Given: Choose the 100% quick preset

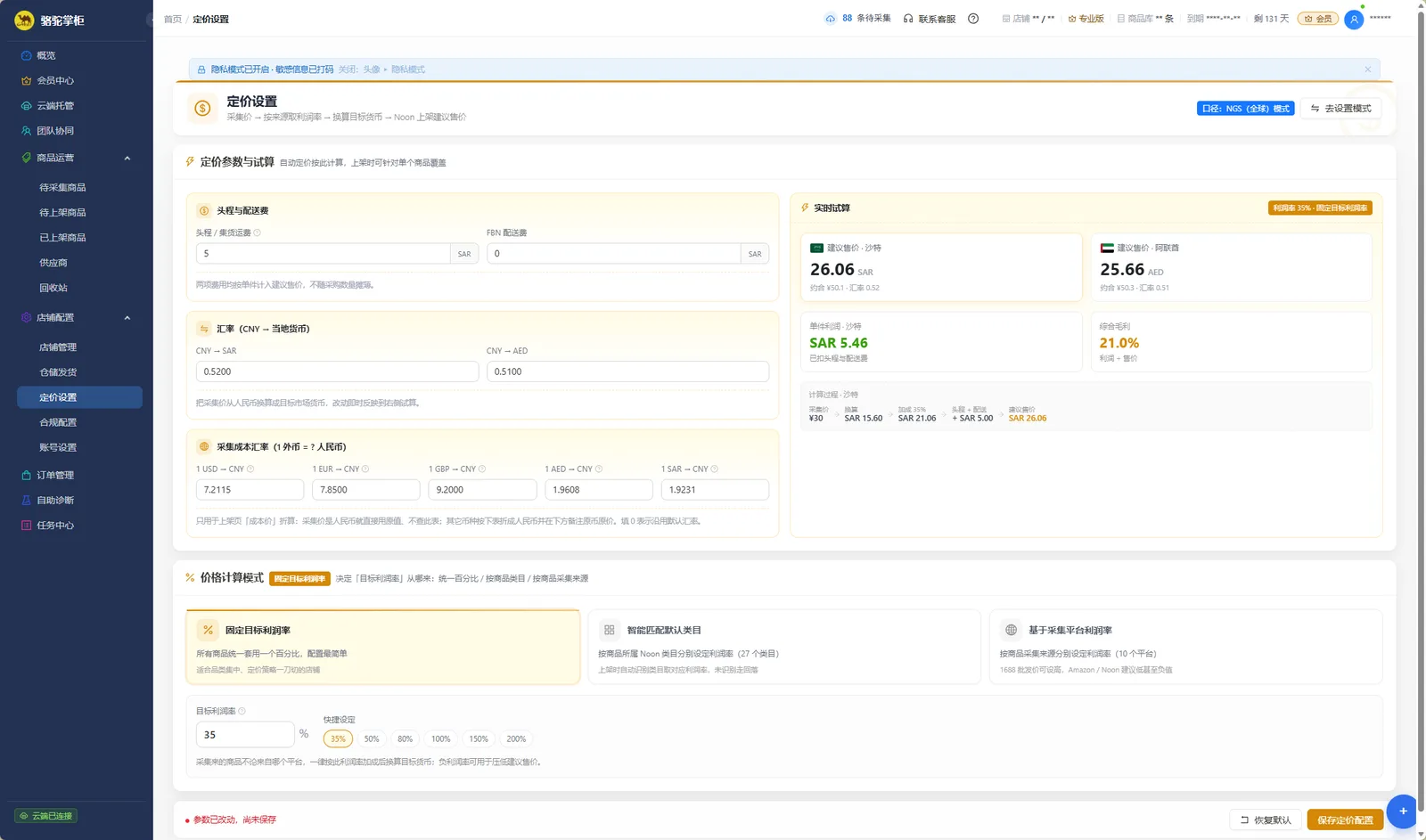Looking at the screenshot, I should [441, 738].
